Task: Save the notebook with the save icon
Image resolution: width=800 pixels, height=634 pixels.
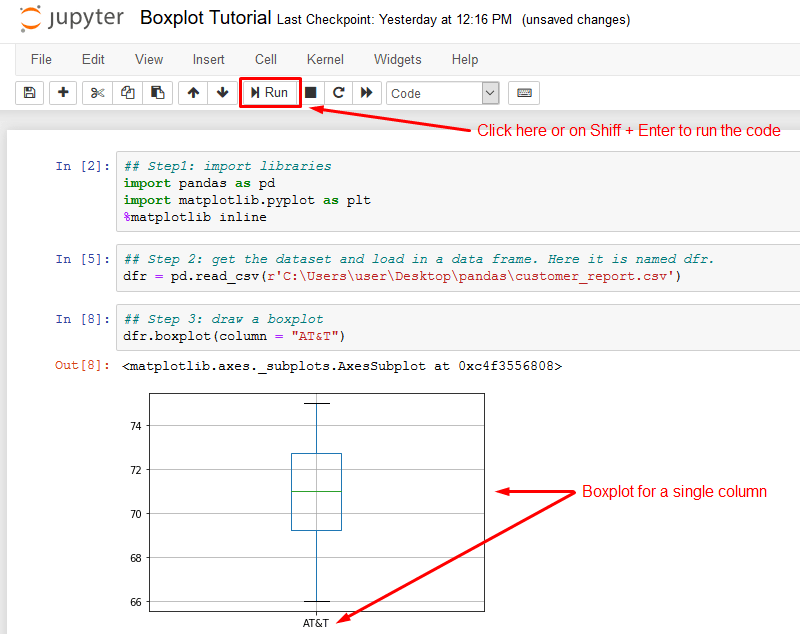Action: click(29, 93)
